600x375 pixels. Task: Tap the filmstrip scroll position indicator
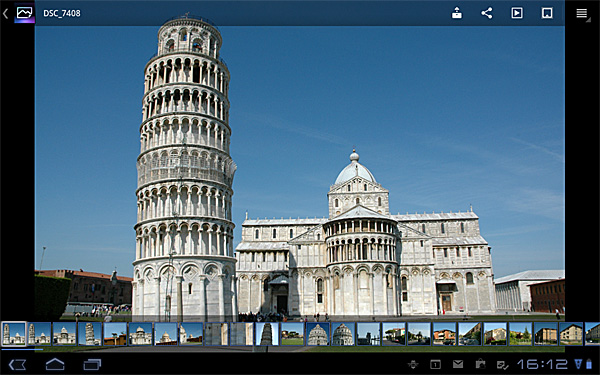coord(22,349)
